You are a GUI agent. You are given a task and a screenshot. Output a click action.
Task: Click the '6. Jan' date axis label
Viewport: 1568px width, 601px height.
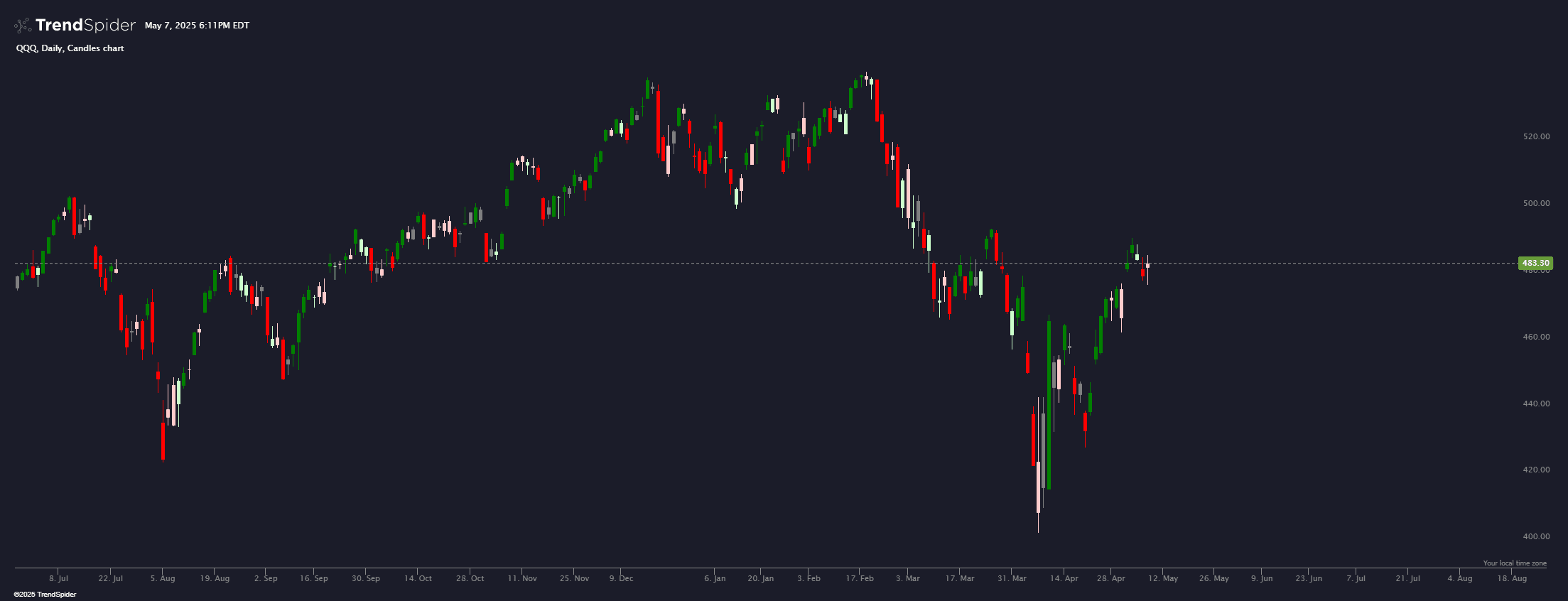715,578
